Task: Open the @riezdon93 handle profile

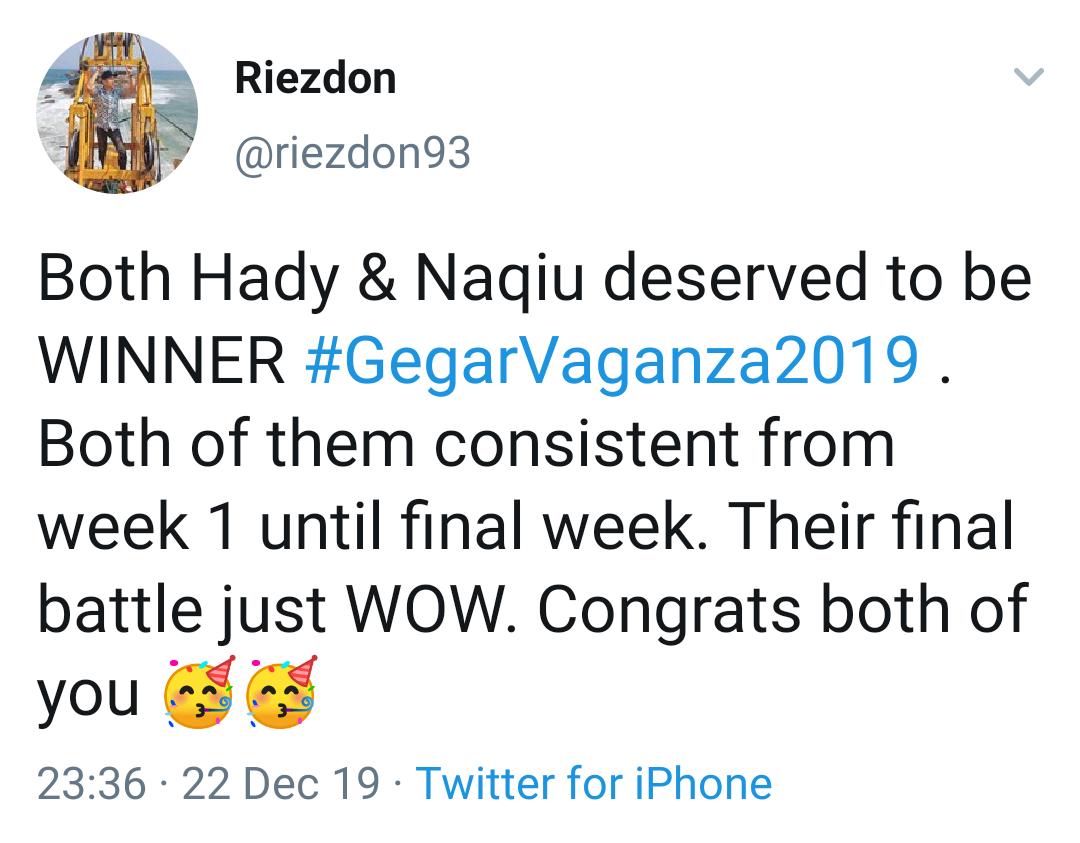Action: pos(353,153)
